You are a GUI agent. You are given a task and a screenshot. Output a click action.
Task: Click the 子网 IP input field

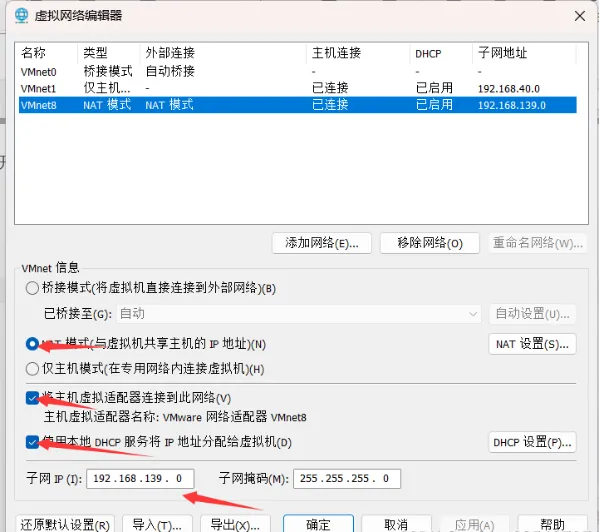140,479
